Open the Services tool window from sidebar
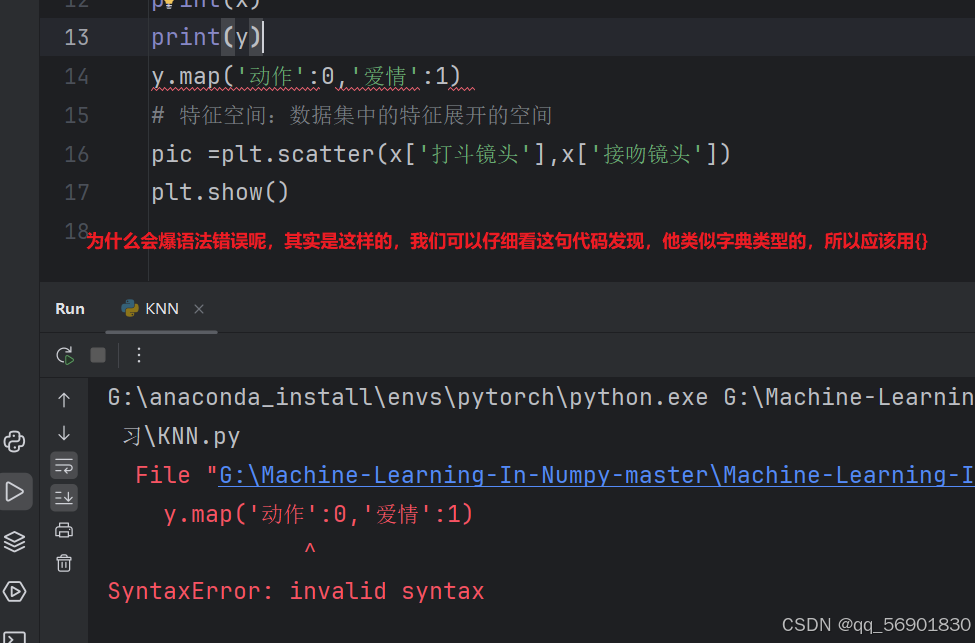Viewport: 975px width, 643px height. [14, 541]
